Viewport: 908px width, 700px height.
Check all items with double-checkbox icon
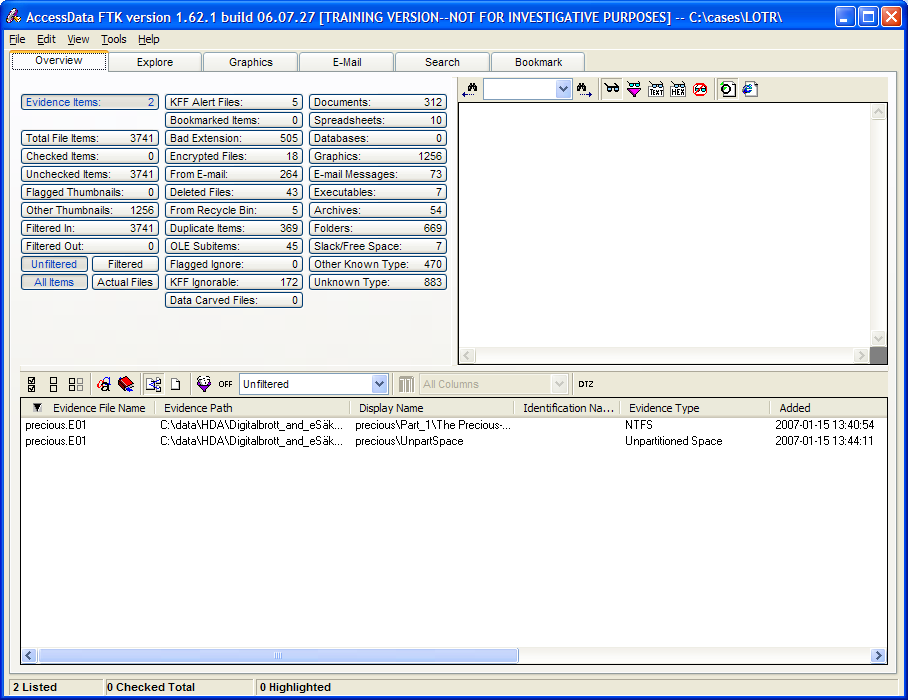[x=32, y=384]
